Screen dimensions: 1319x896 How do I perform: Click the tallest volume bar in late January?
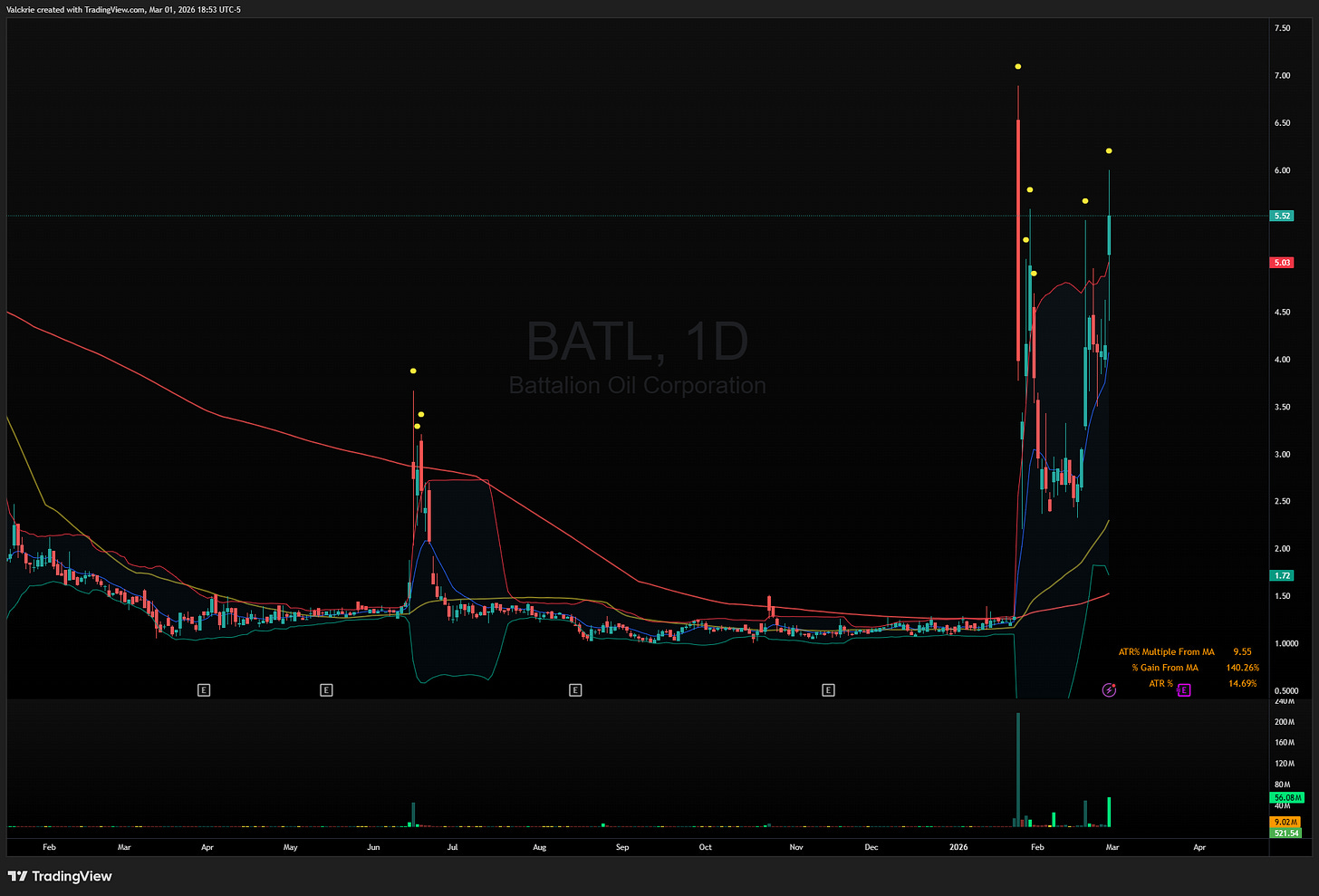click(x=1018, y=769)
